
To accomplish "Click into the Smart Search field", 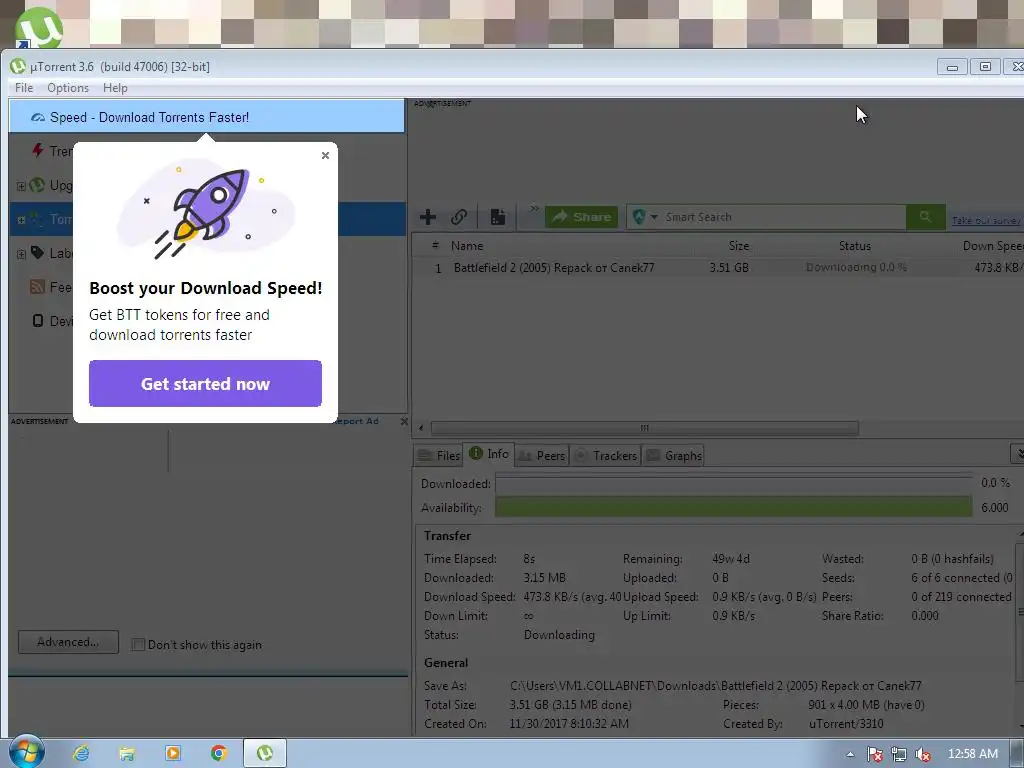I will (x=782, y=217).
